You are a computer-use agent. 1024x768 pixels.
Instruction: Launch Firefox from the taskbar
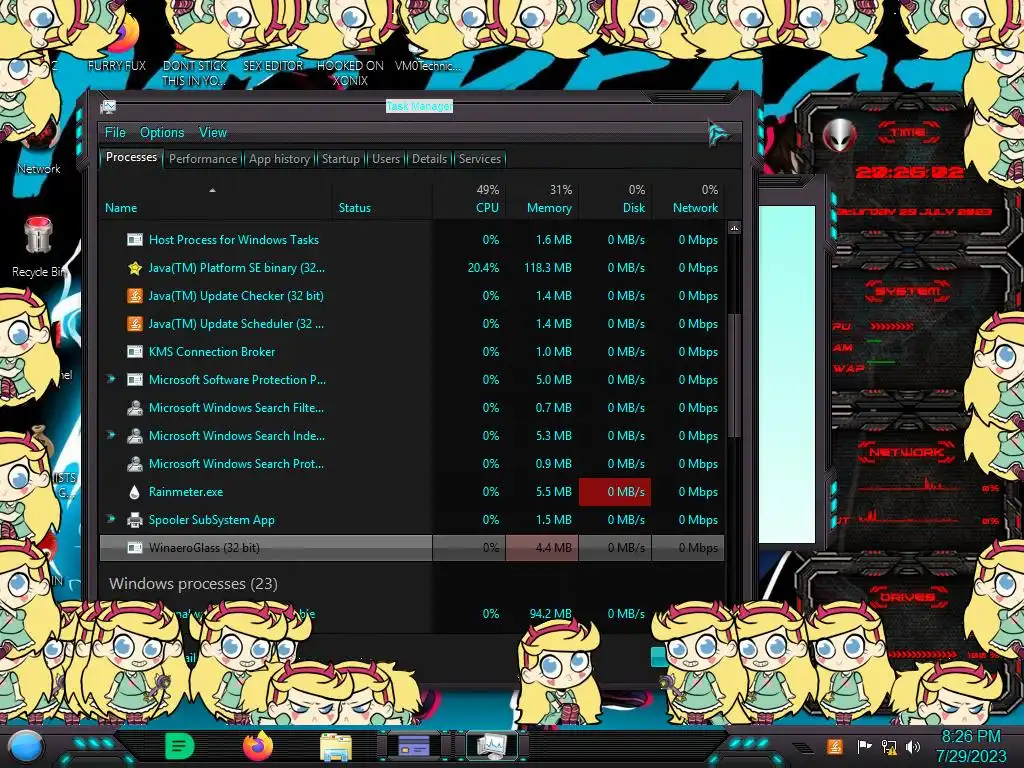257,746
